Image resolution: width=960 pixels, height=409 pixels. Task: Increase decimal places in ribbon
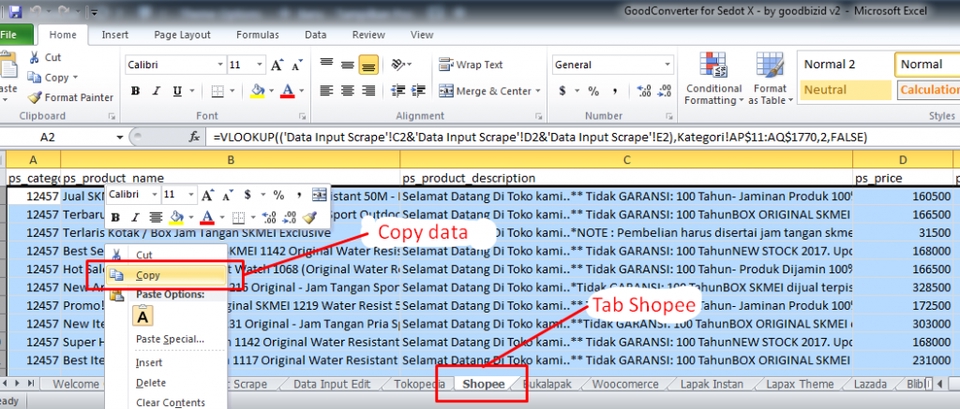pyautogui.click(x=643, y=91)
